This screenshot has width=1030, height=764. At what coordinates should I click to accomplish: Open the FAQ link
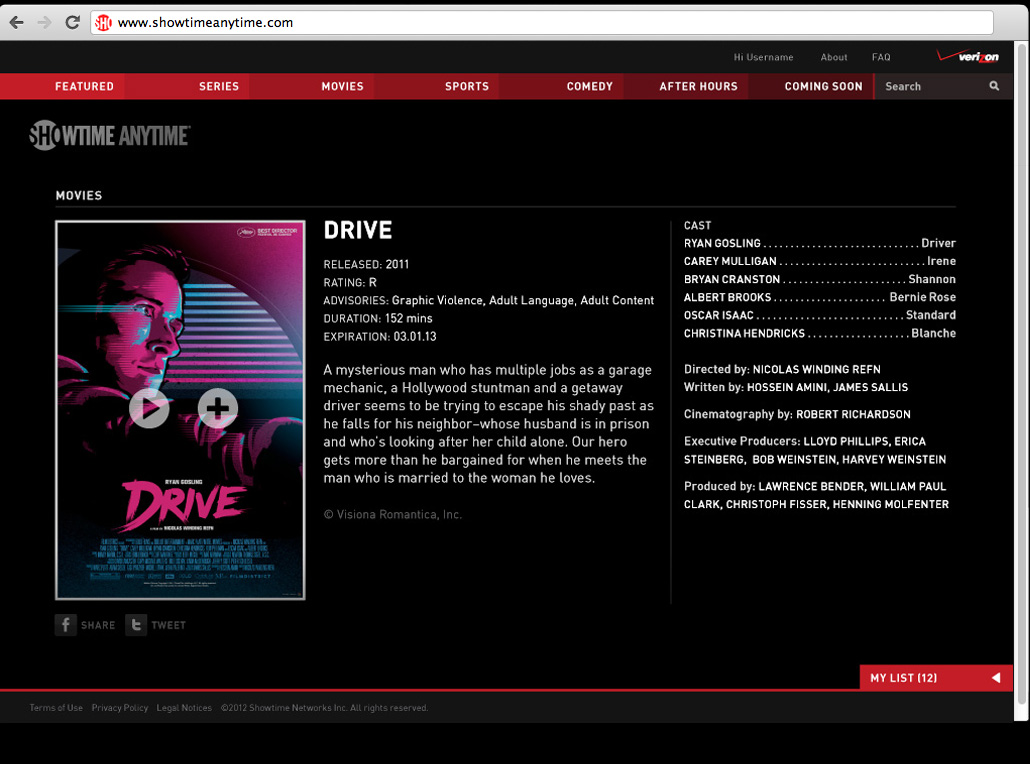click(x=881, y=57)
